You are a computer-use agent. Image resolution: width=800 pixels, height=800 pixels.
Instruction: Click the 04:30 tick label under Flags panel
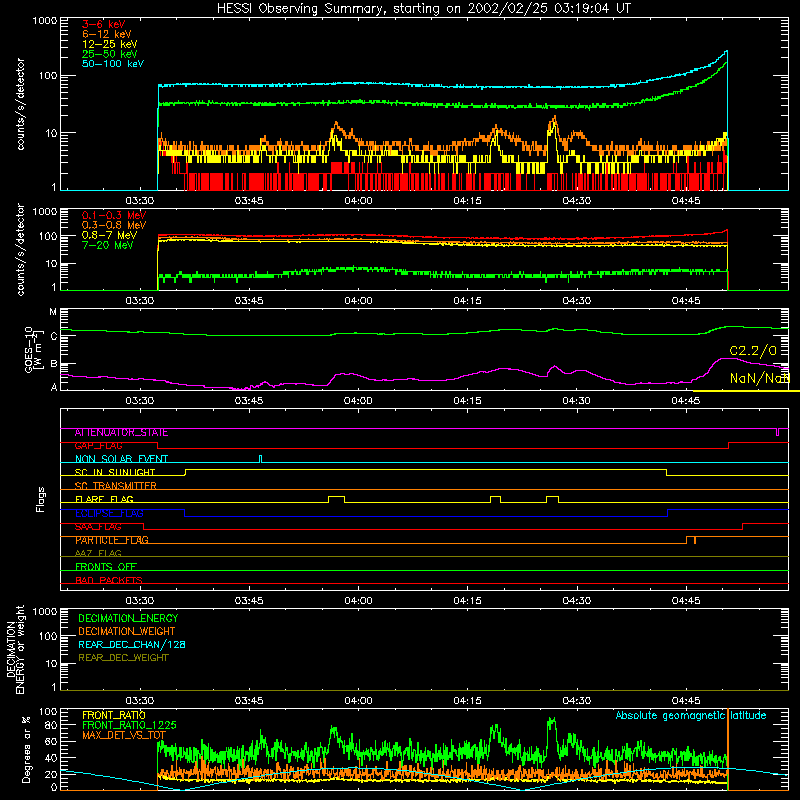(577, 601)
